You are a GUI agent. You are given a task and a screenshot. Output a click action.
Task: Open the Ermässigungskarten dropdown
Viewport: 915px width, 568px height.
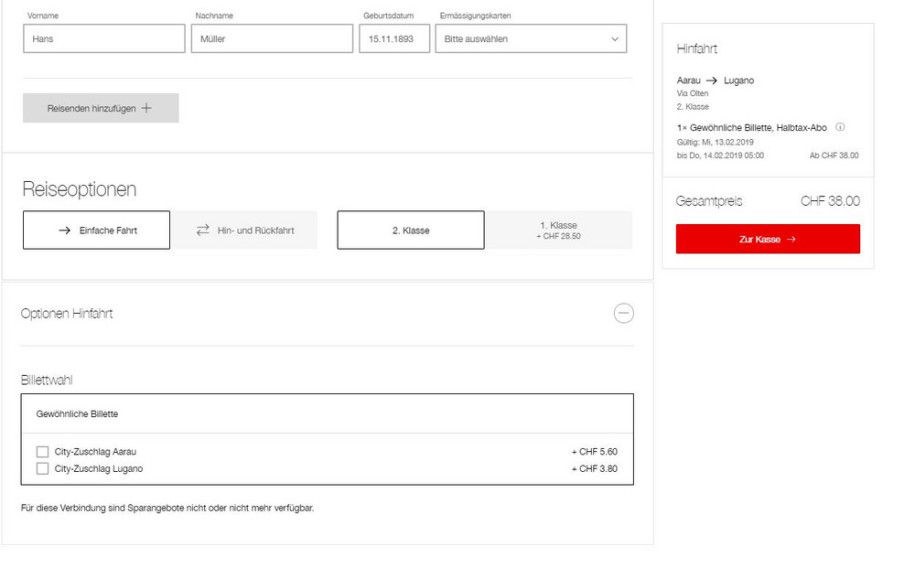tap(531, 39)
